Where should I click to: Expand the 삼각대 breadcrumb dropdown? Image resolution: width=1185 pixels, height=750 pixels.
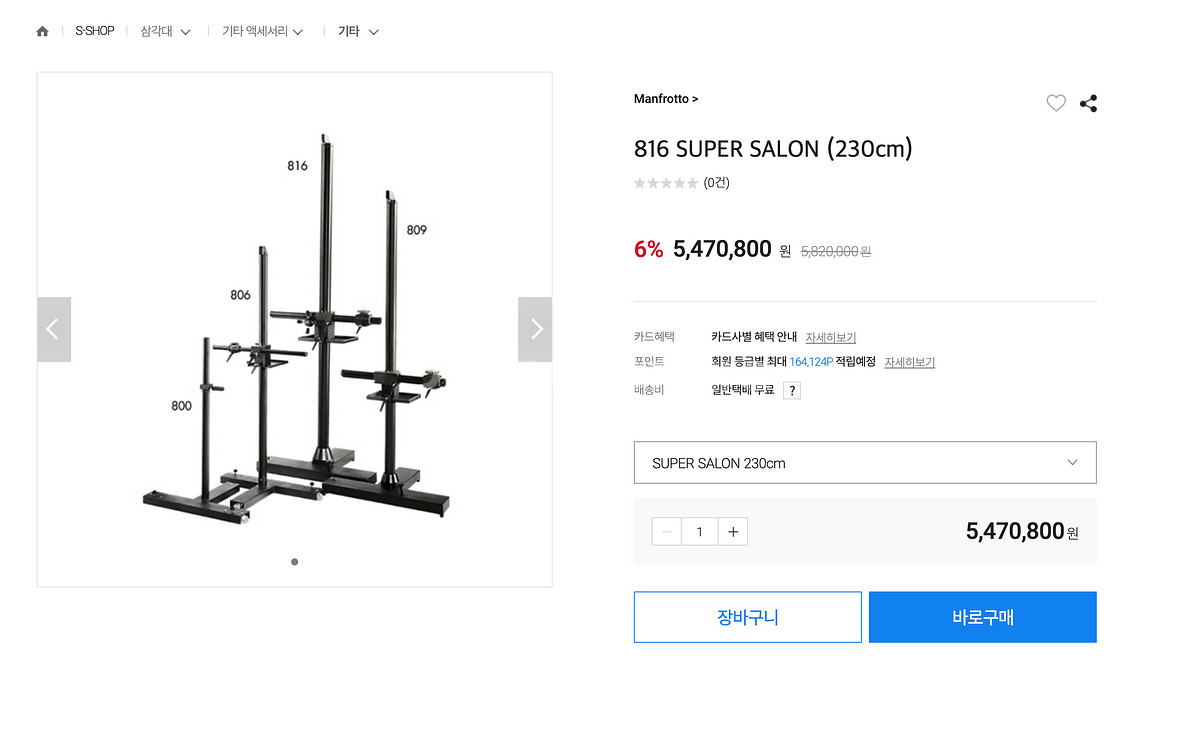pyautogui.click(x=165, y=32)
